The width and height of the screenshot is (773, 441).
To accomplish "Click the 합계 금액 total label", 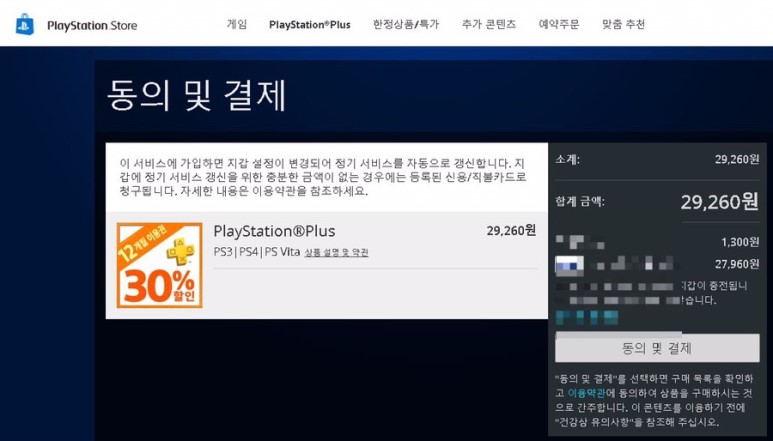I will coord(580,202).
